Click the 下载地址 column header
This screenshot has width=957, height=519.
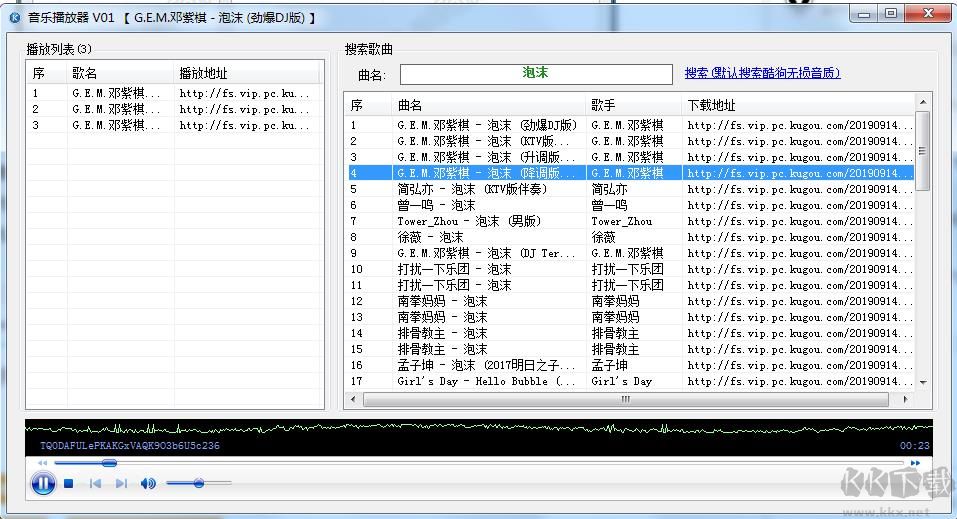point(798,105)
